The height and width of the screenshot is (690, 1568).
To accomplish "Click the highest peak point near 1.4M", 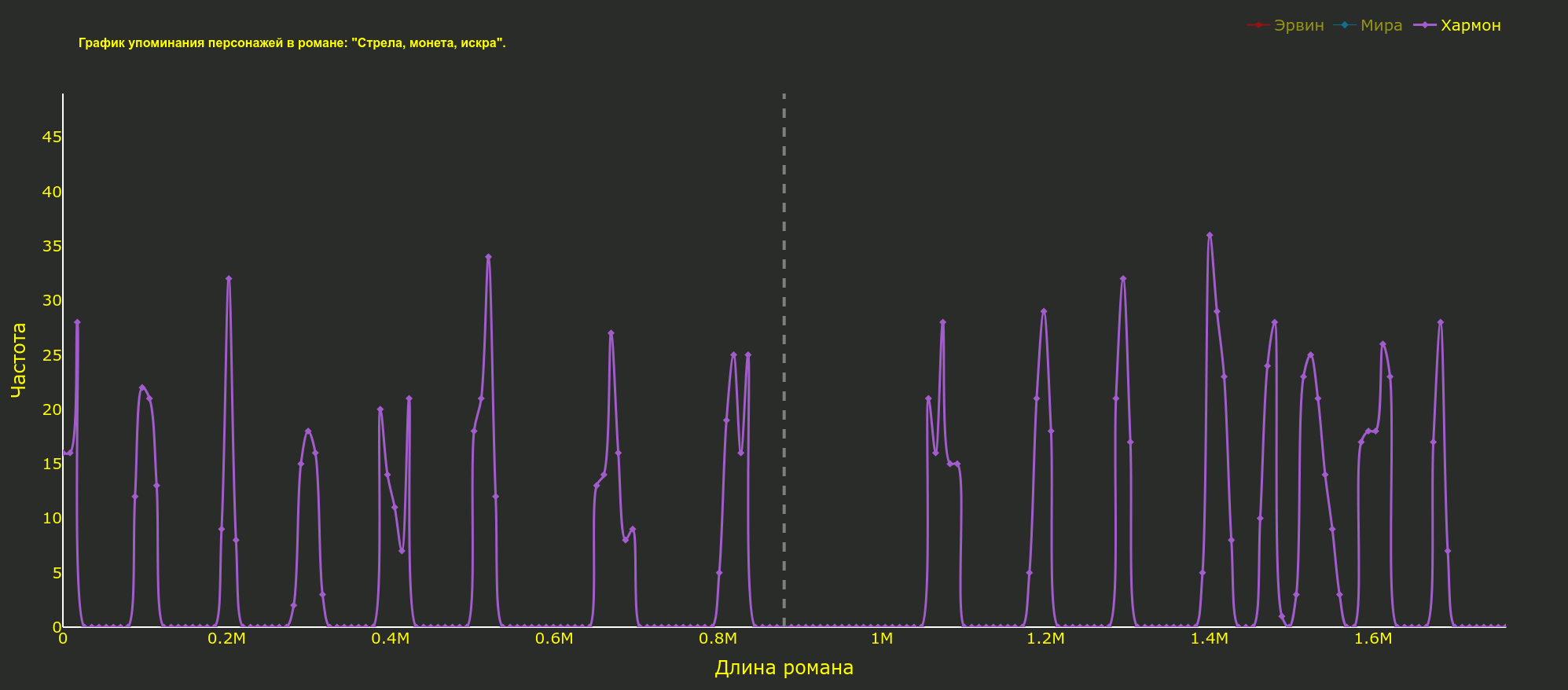I will point(1210,235).
